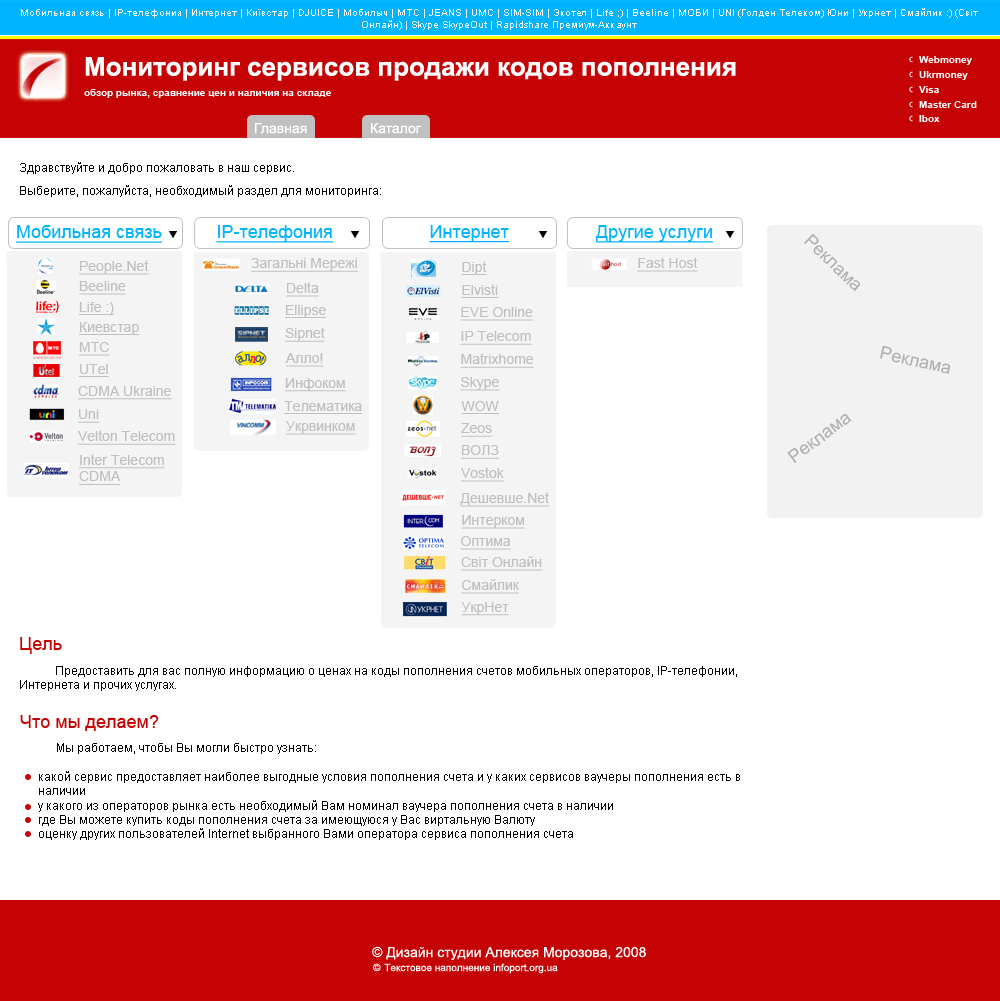Open the Мобильная связь heading link
Viewport: 1000px width, 1001px height.
[89, 232]
